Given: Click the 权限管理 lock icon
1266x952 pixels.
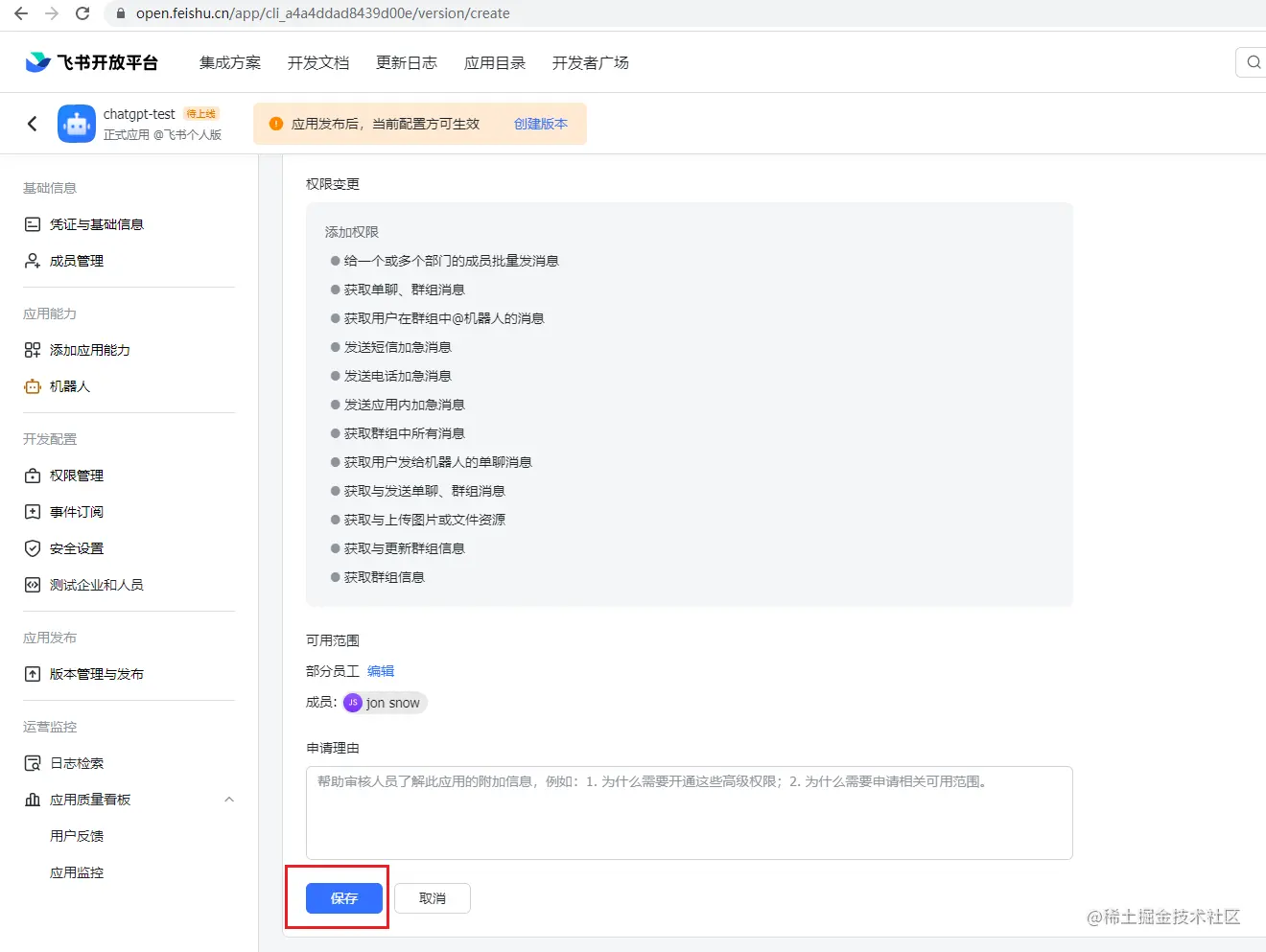Looking at the screenshot, I should [33, 476].
